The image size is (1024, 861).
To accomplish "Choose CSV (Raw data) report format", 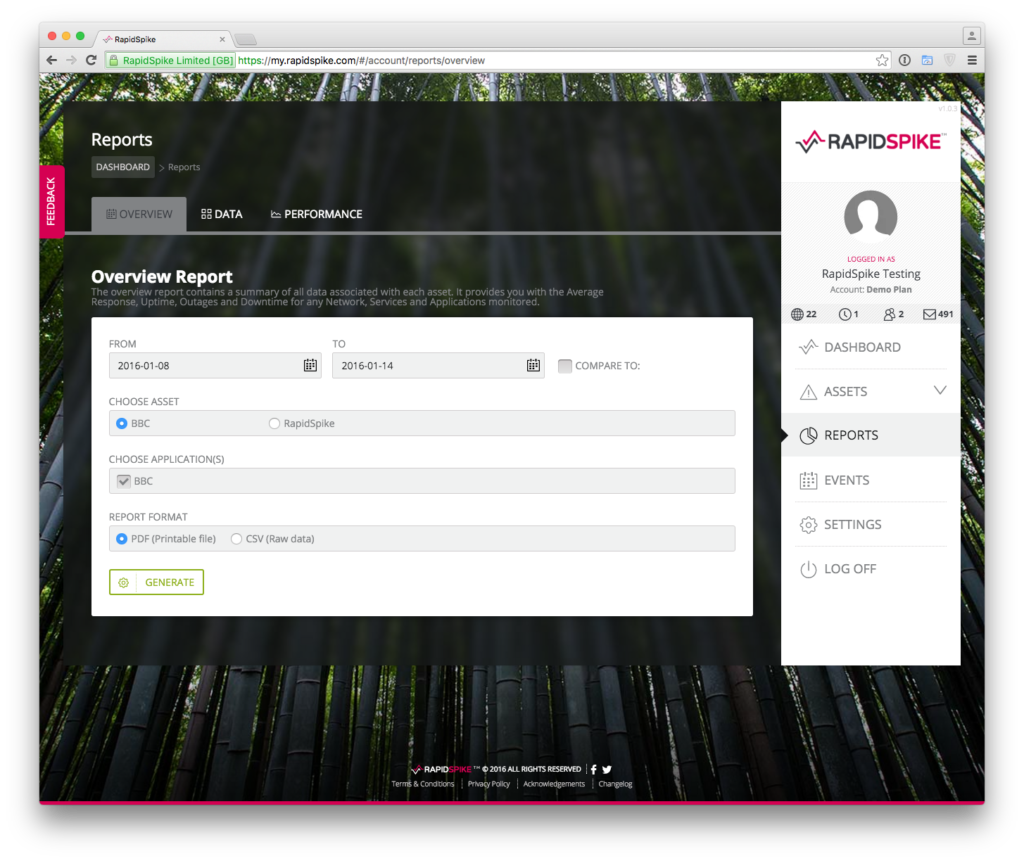I will pyautogui.click(x=236, y=538).
